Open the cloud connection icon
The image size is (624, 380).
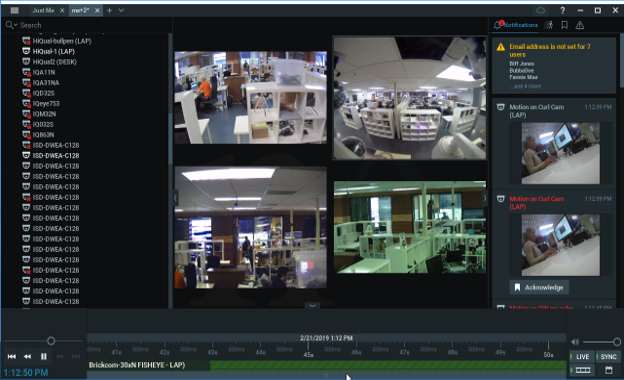[540, 10]
